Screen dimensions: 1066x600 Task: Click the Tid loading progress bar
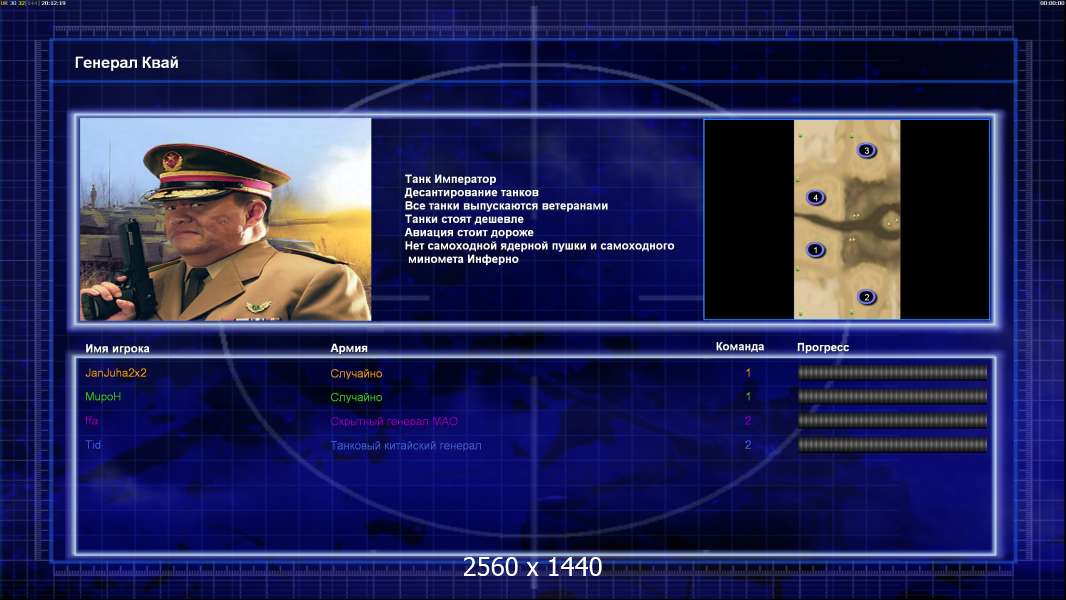point(892,445)
